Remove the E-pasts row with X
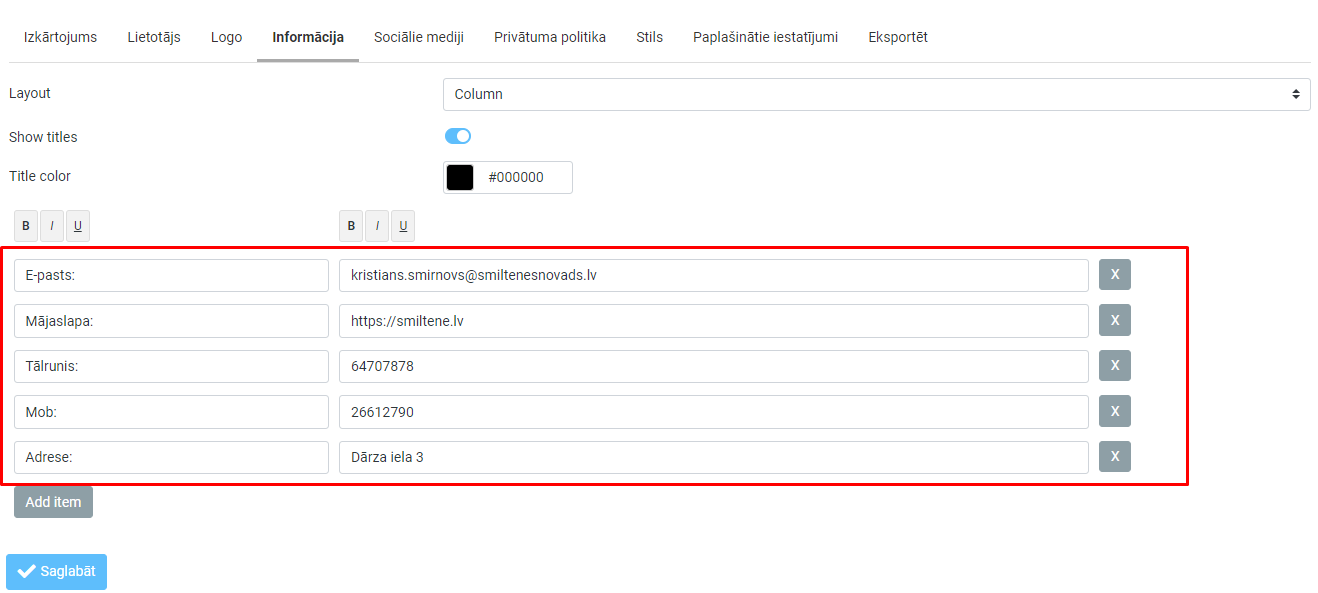Screen dimensions: 1318x593 pyautogui.click(x=1114, y=275)
